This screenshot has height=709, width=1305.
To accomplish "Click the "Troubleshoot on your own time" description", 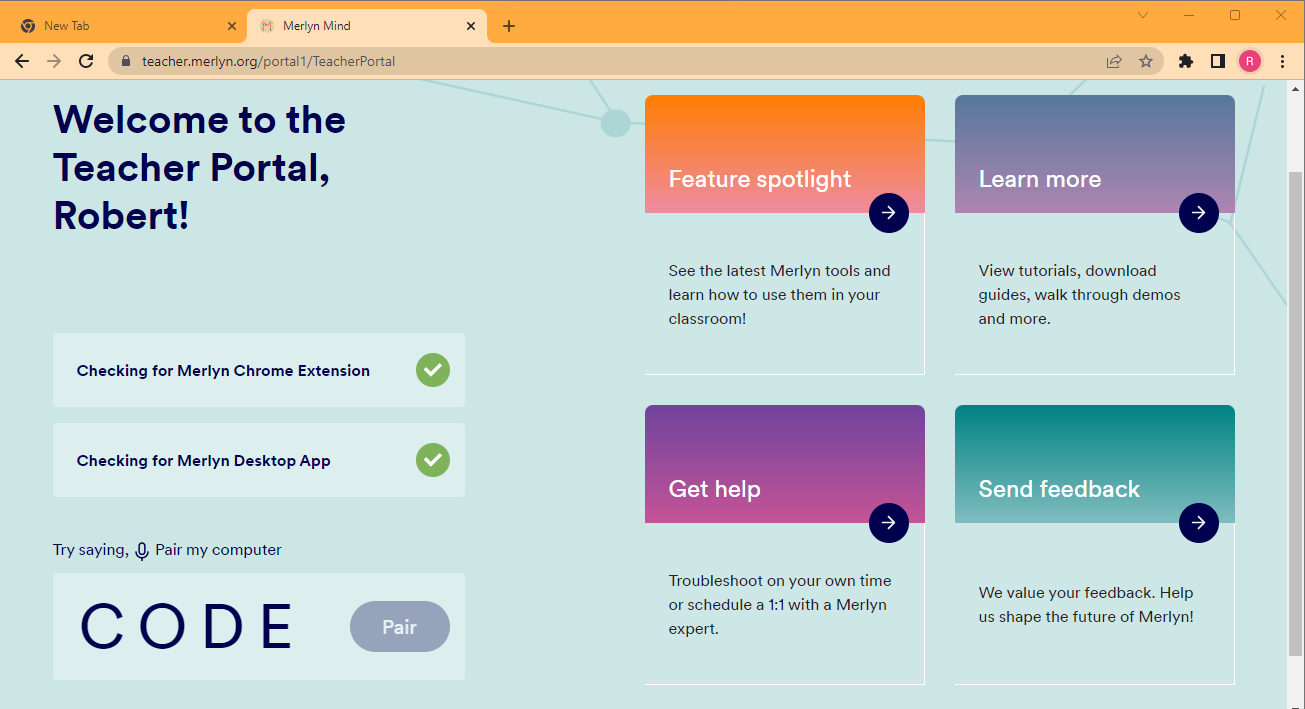I will click(x=780, y=605).
